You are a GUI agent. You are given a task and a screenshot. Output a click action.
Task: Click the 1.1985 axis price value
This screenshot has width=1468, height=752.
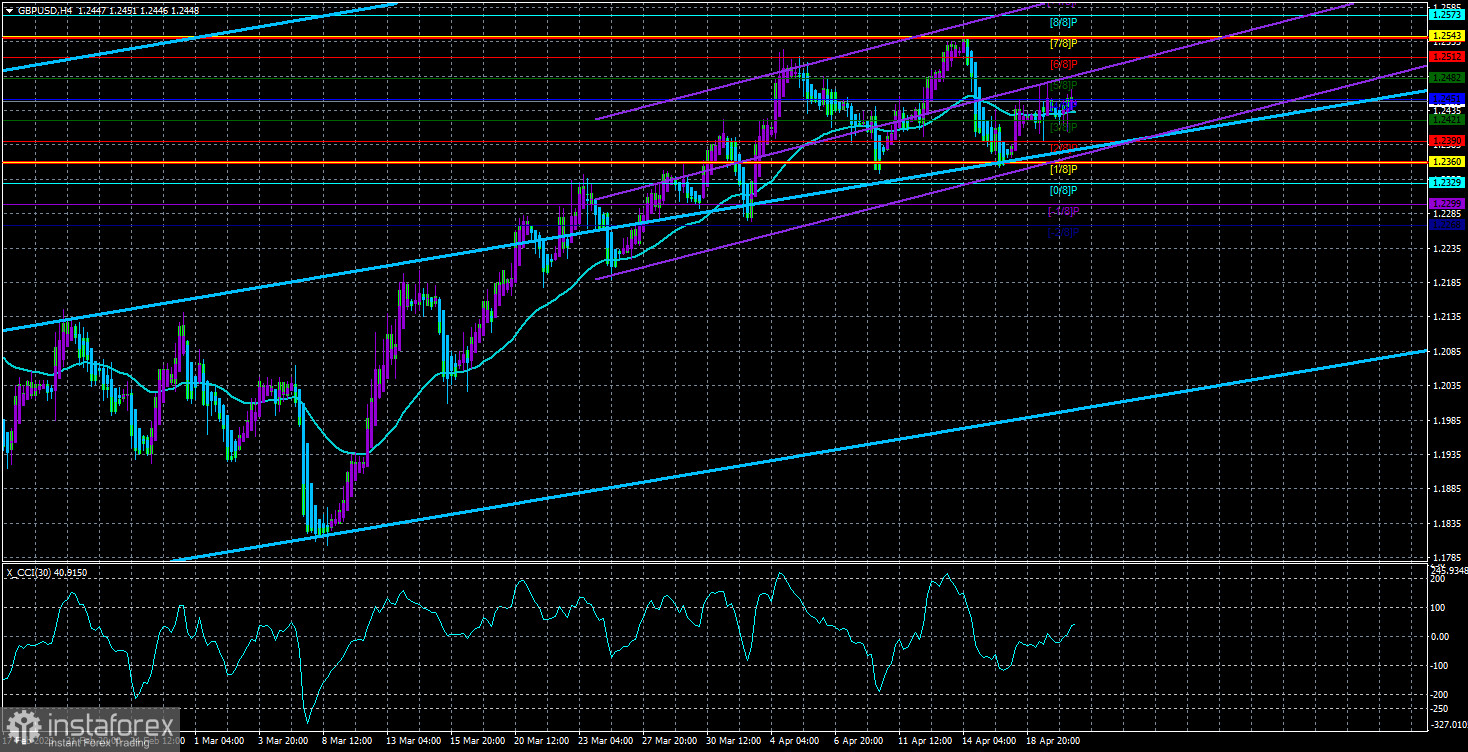pos(1447,420)
